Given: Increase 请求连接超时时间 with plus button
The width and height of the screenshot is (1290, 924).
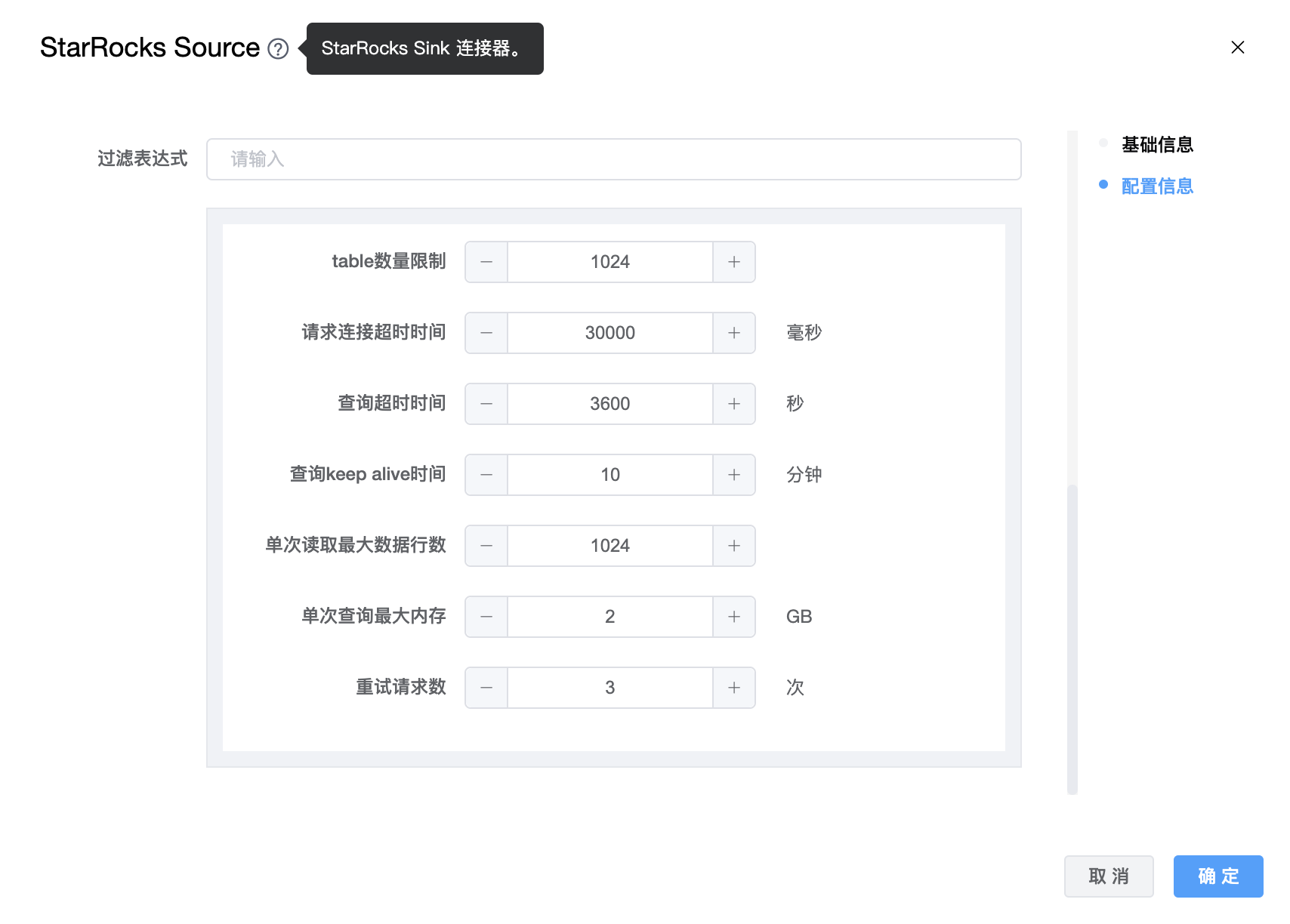Looking at the screenshot, I should coord(734,333).
